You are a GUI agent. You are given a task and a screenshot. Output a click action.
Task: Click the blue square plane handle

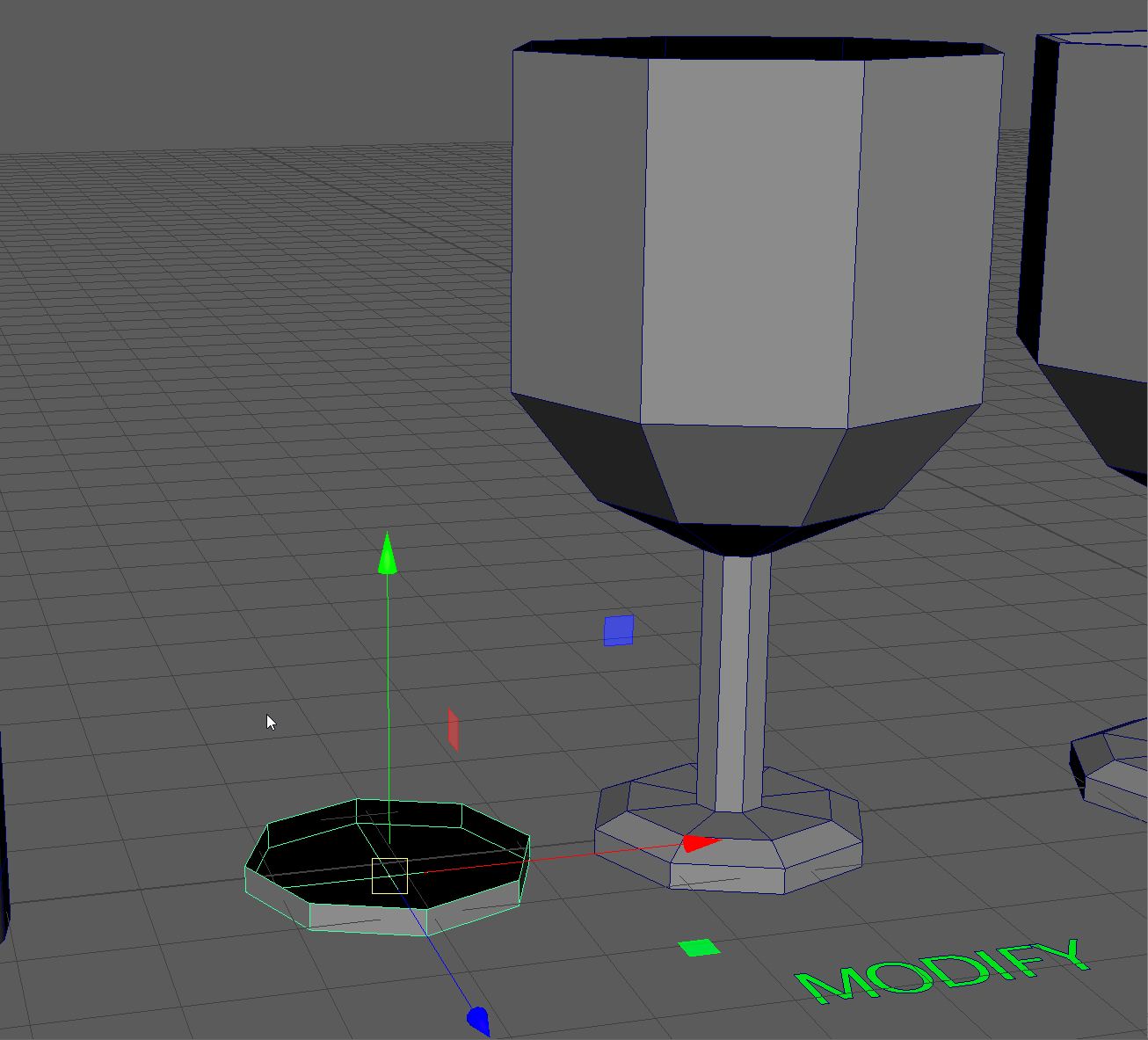pos(619,630)
